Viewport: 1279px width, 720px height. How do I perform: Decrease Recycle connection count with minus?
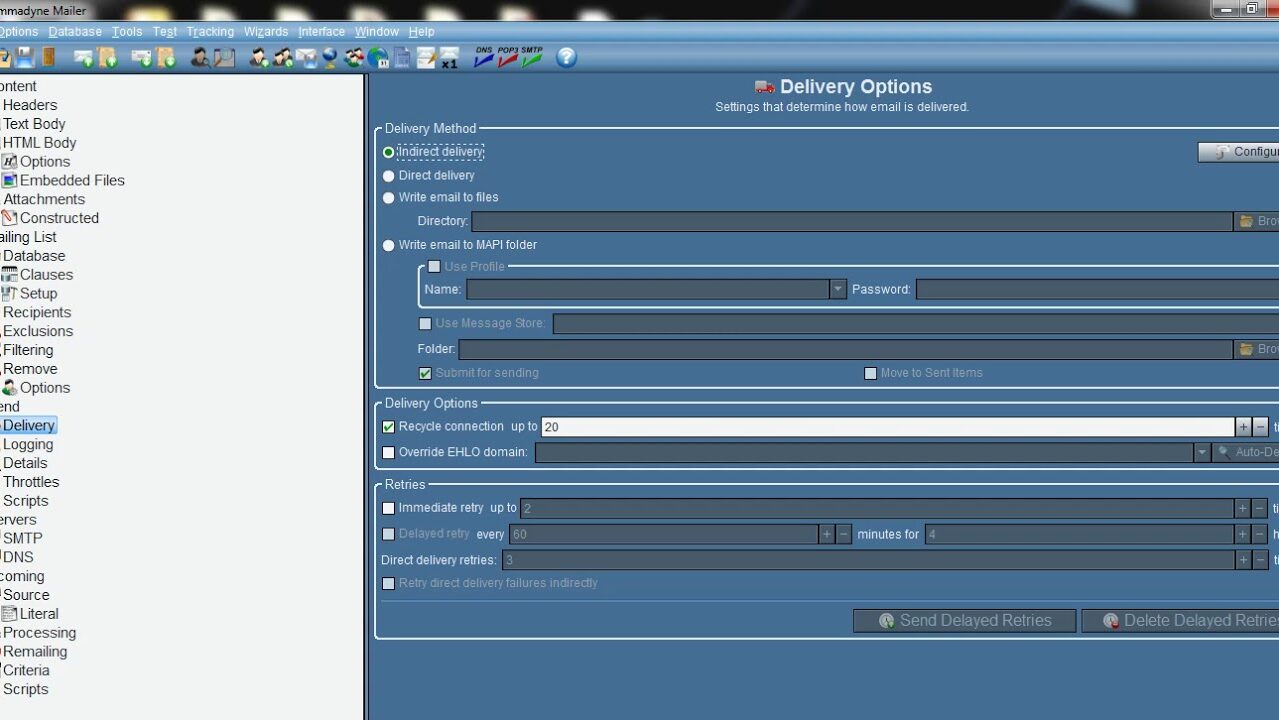(1260, 427)
